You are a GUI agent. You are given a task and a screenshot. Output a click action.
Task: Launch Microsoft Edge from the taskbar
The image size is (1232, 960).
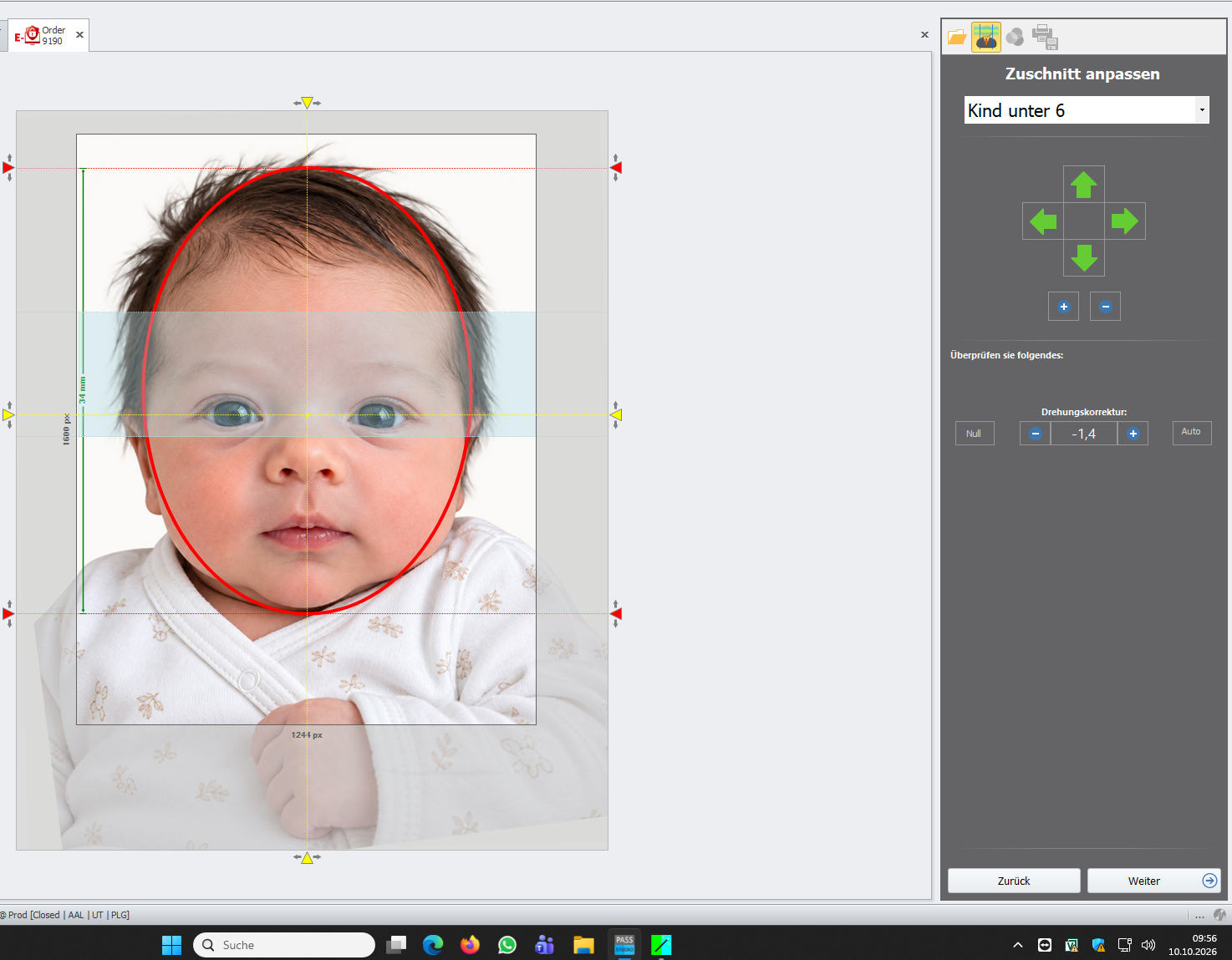coord(433,945)
